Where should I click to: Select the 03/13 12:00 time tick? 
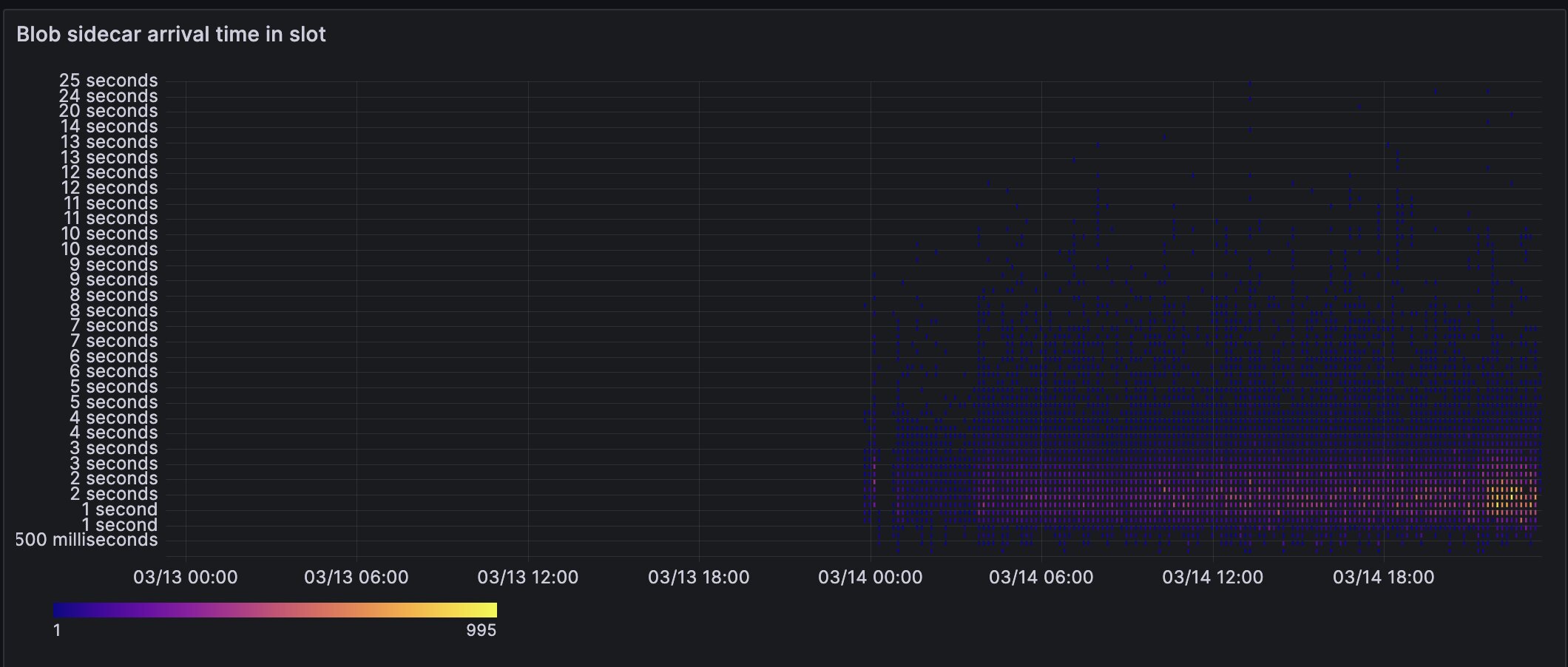pyautogui.click(x=527, y=578)
